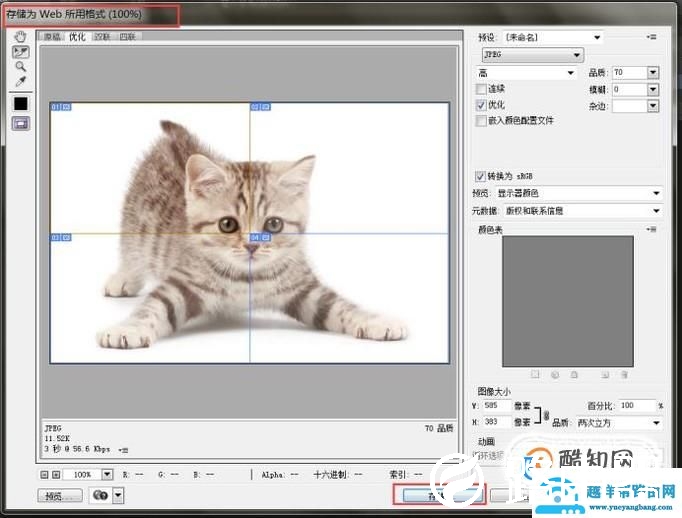Click the black eyedropper color swatch
Image resolution: width=682 pixels, height=518 pixels.
(x=20, y=103)
